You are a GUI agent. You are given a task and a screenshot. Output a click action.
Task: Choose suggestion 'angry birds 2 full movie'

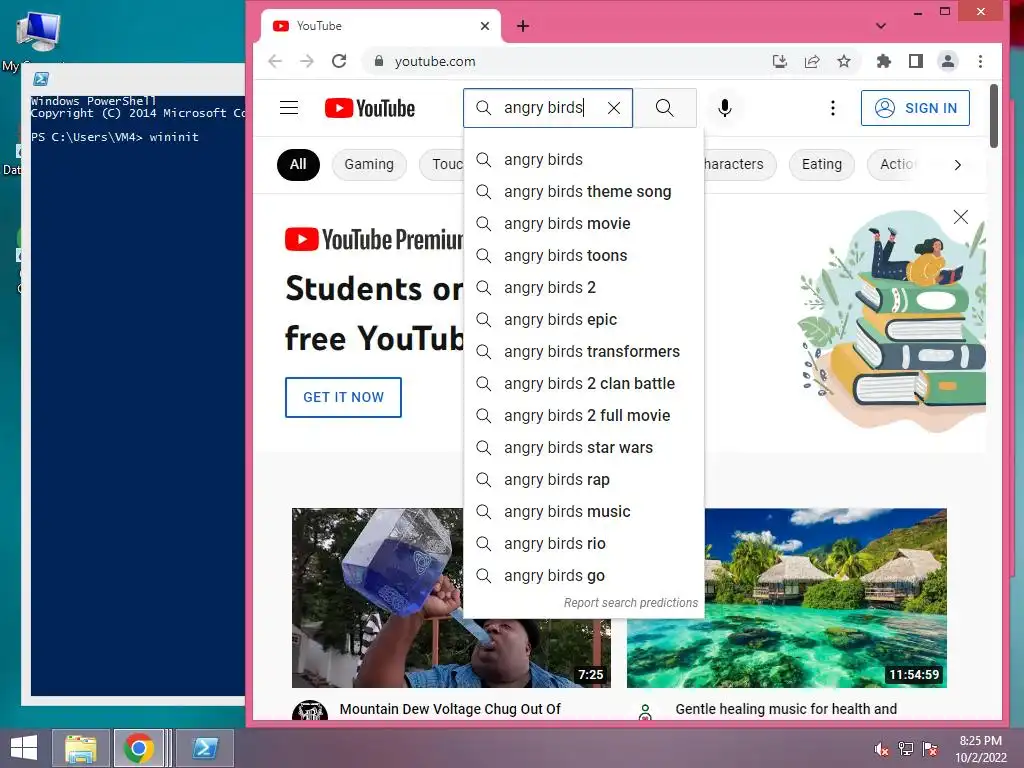coord(584,415)
